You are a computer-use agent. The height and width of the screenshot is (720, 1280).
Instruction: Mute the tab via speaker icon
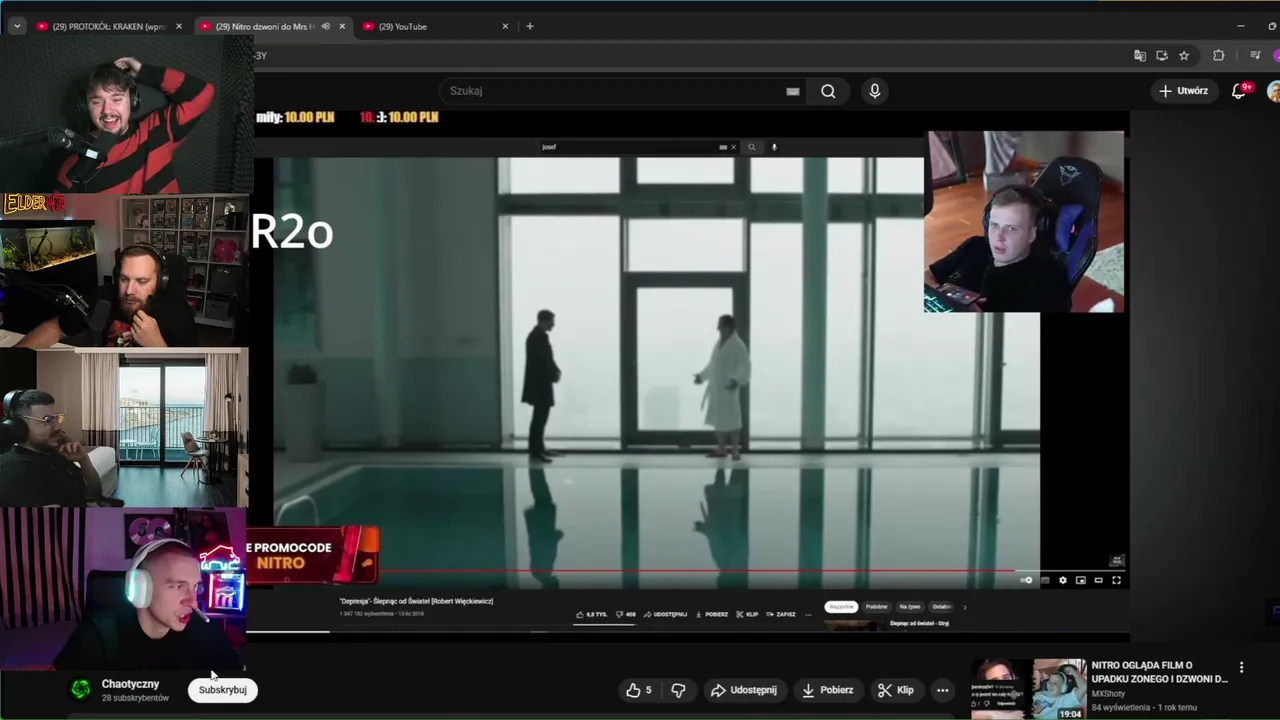pos(325,26)
